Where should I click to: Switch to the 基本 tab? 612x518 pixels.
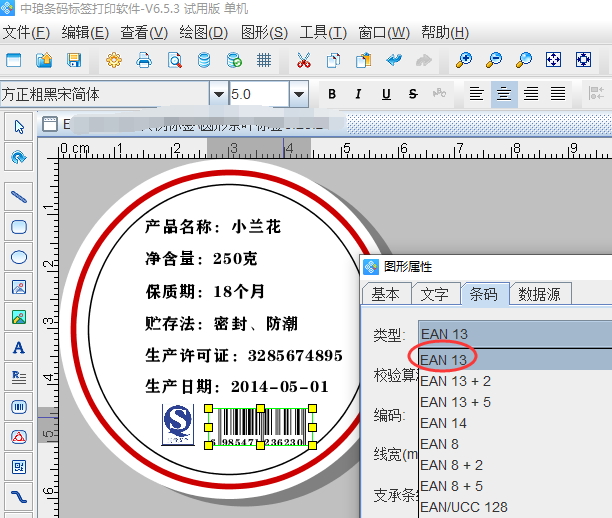[x=386, y=294]
